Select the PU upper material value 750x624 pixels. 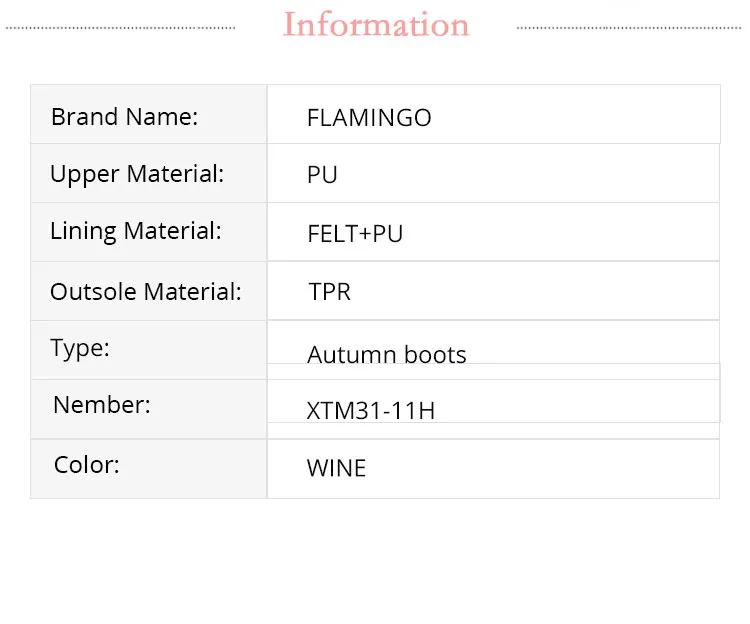322,175
